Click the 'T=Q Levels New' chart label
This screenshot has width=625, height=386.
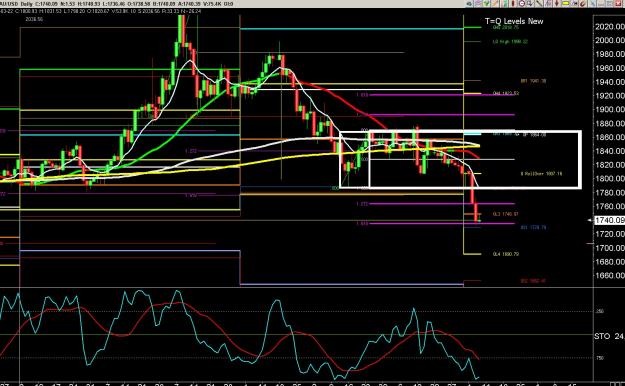click(514, 21)
